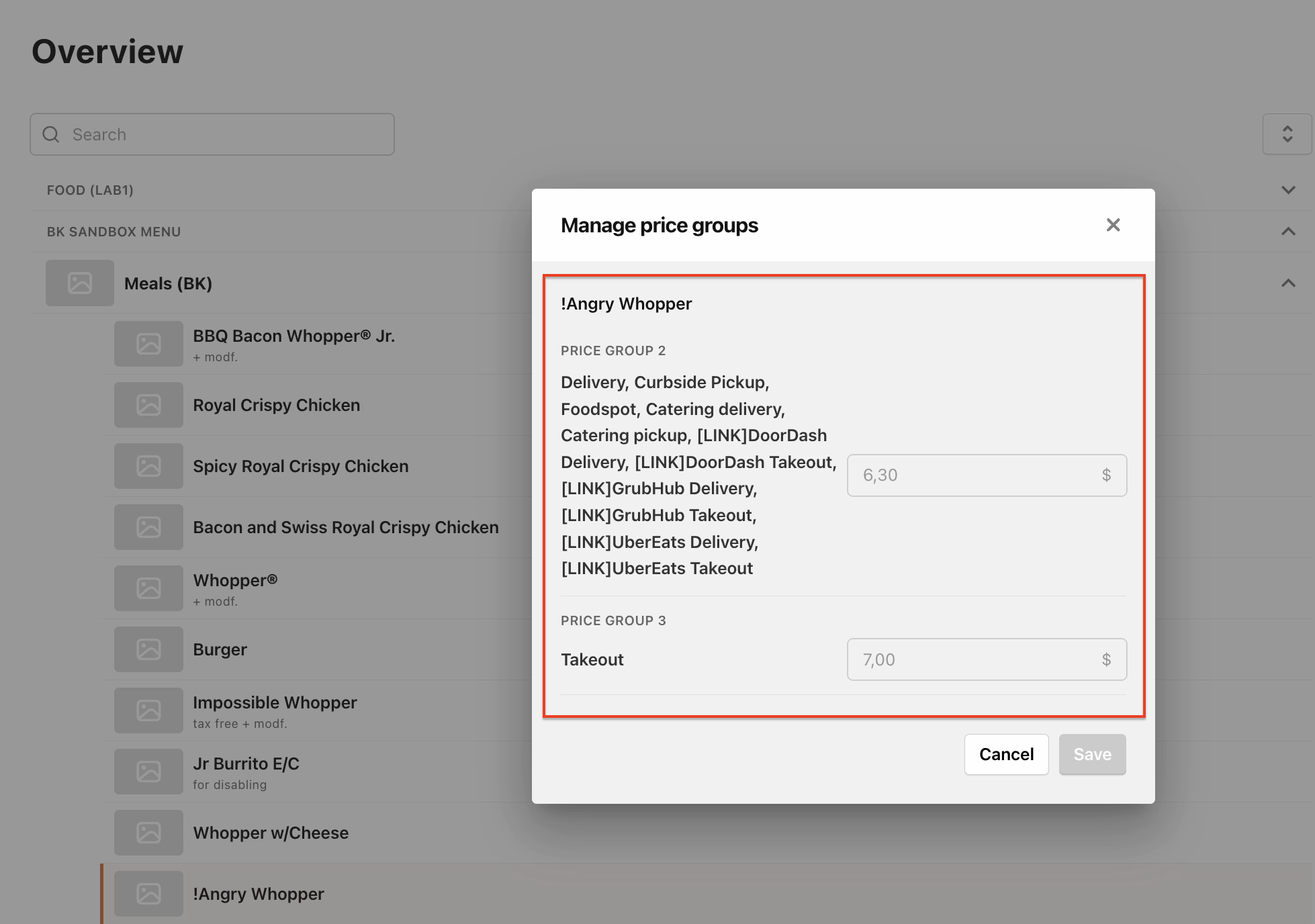Select the !Angry Whopper list item

[258, 894]
